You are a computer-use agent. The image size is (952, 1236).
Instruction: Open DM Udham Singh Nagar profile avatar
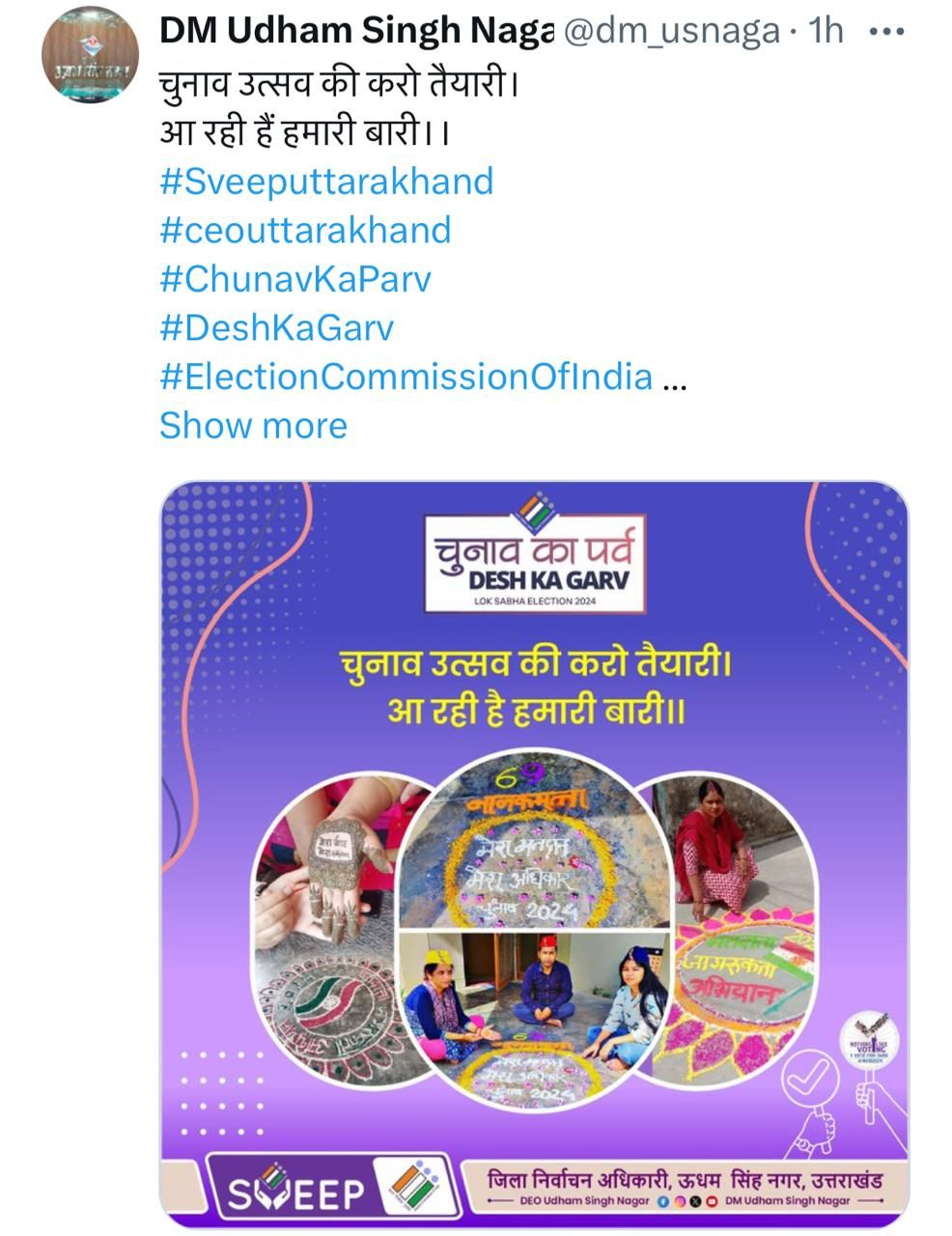pos(90,55)
